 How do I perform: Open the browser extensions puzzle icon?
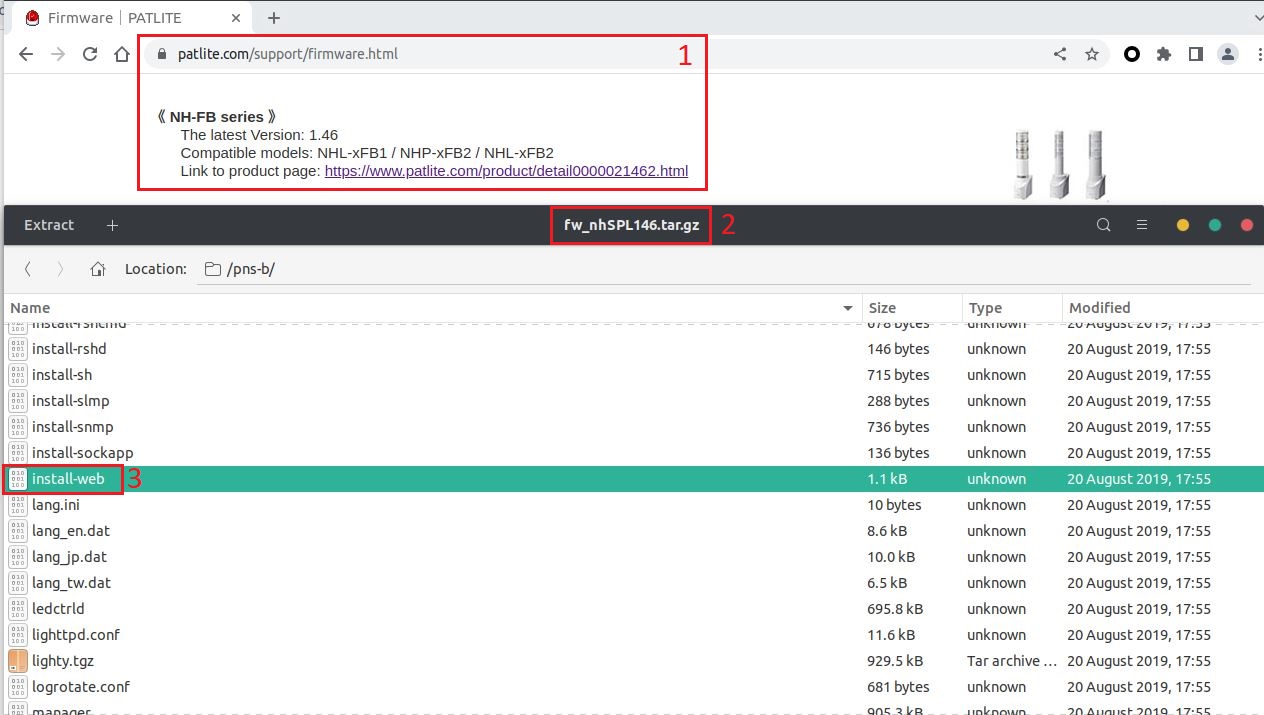1164,55
